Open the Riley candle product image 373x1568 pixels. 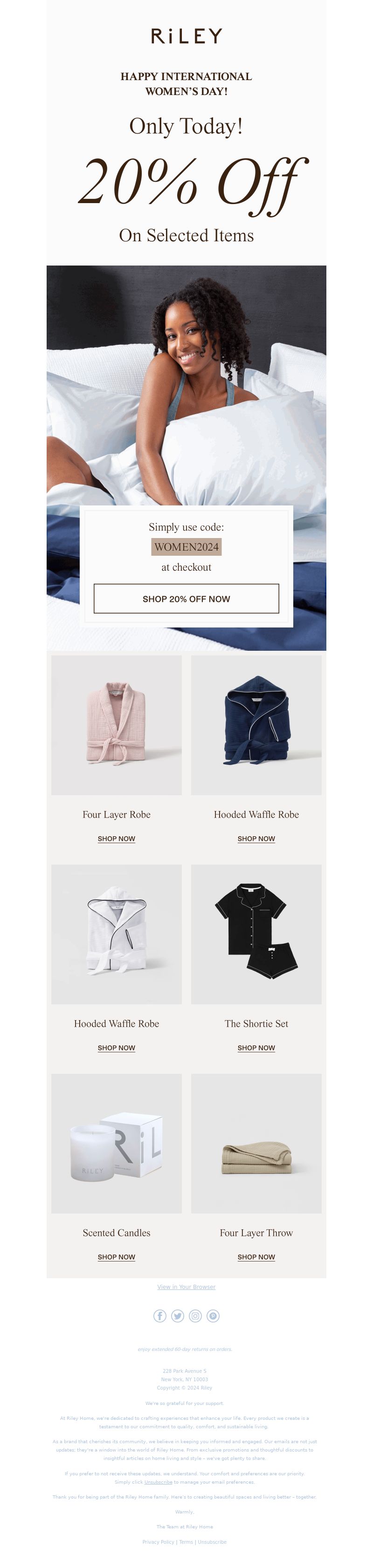[117, 1143]
